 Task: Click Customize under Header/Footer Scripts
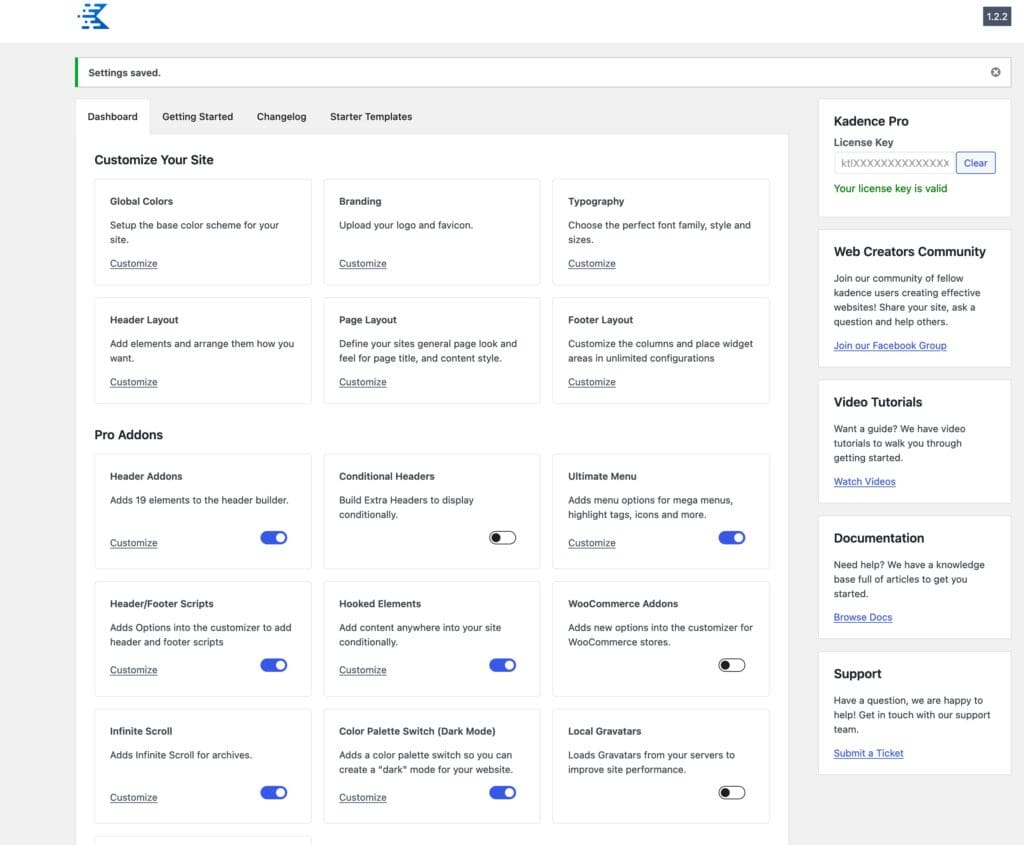coord(133,670)
